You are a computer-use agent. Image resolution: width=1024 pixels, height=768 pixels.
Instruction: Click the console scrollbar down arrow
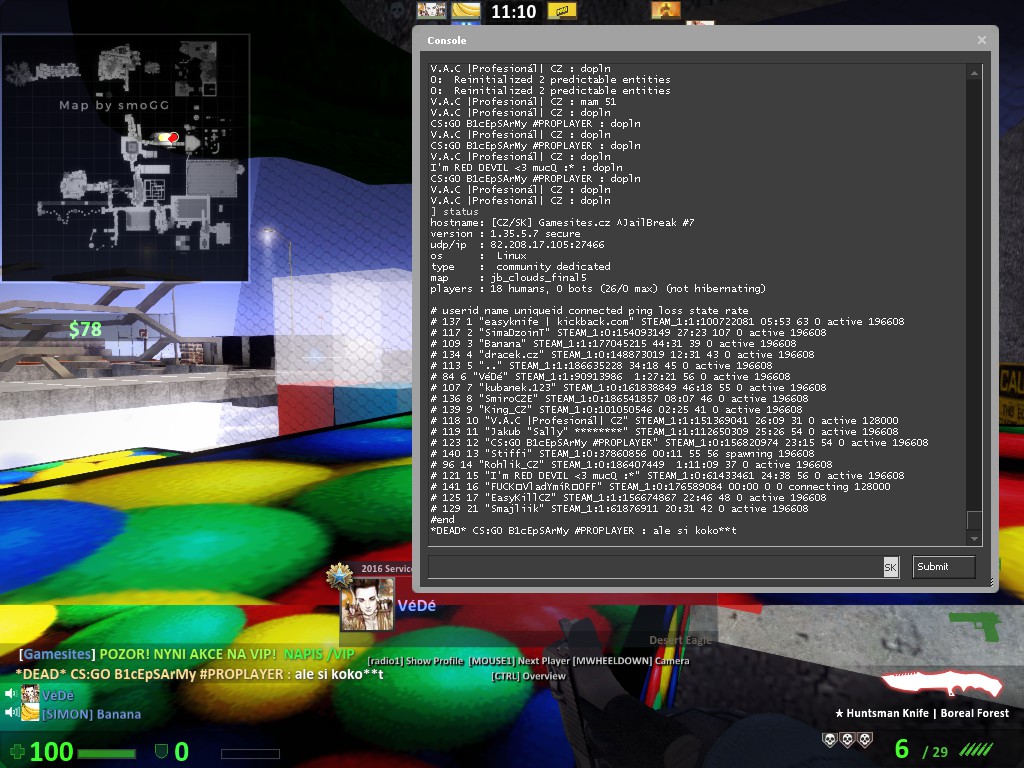[974, 539]
